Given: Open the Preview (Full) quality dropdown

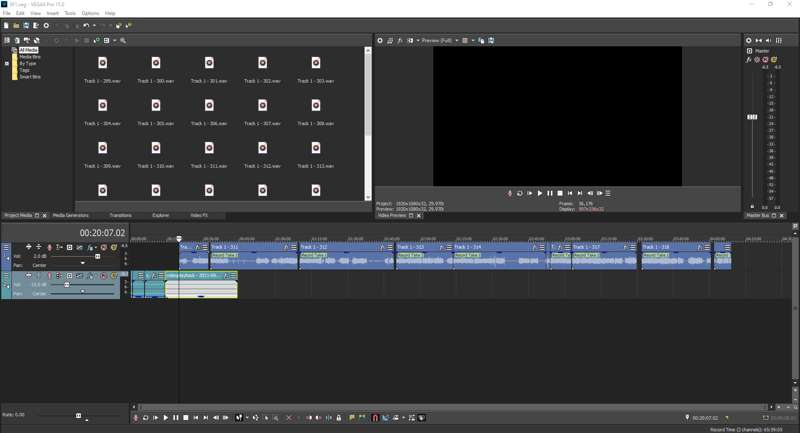Looking at the screenshot, I should coord(438,41).
